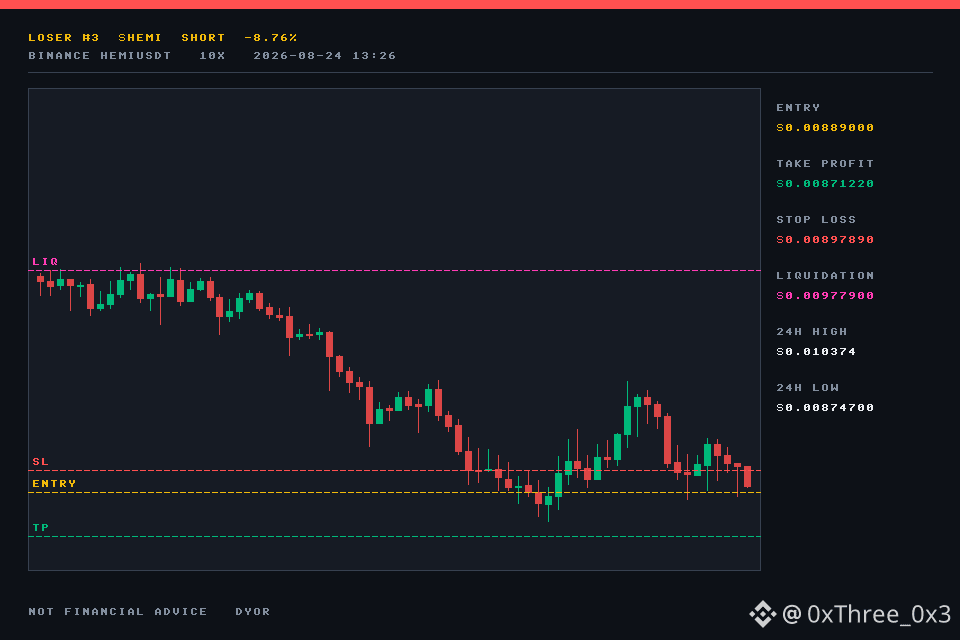Click the 24H LOW heading
960x640 pixels.
coord(808,388)
